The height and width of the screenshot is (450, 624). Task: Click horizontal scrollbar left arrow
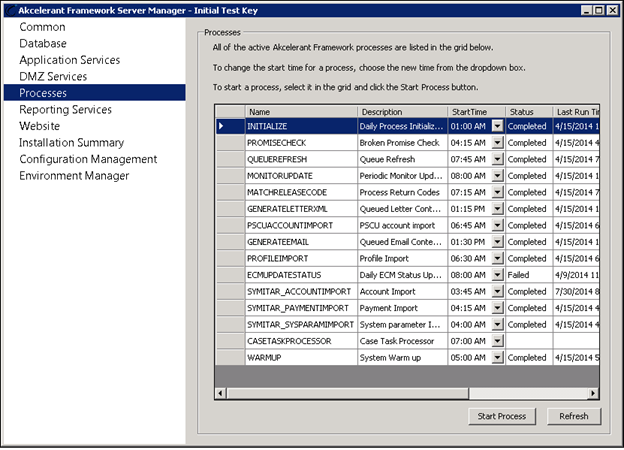pos(220,393)
